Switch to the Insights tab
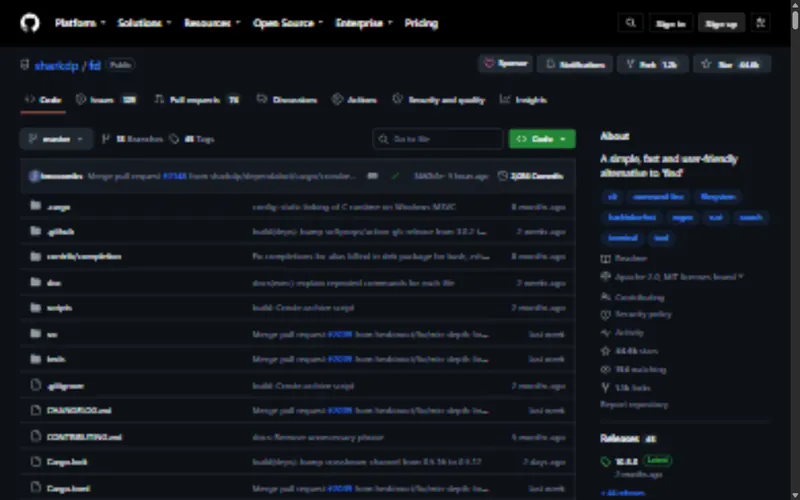This screenshot has height=500, width=800. (523, 100)
